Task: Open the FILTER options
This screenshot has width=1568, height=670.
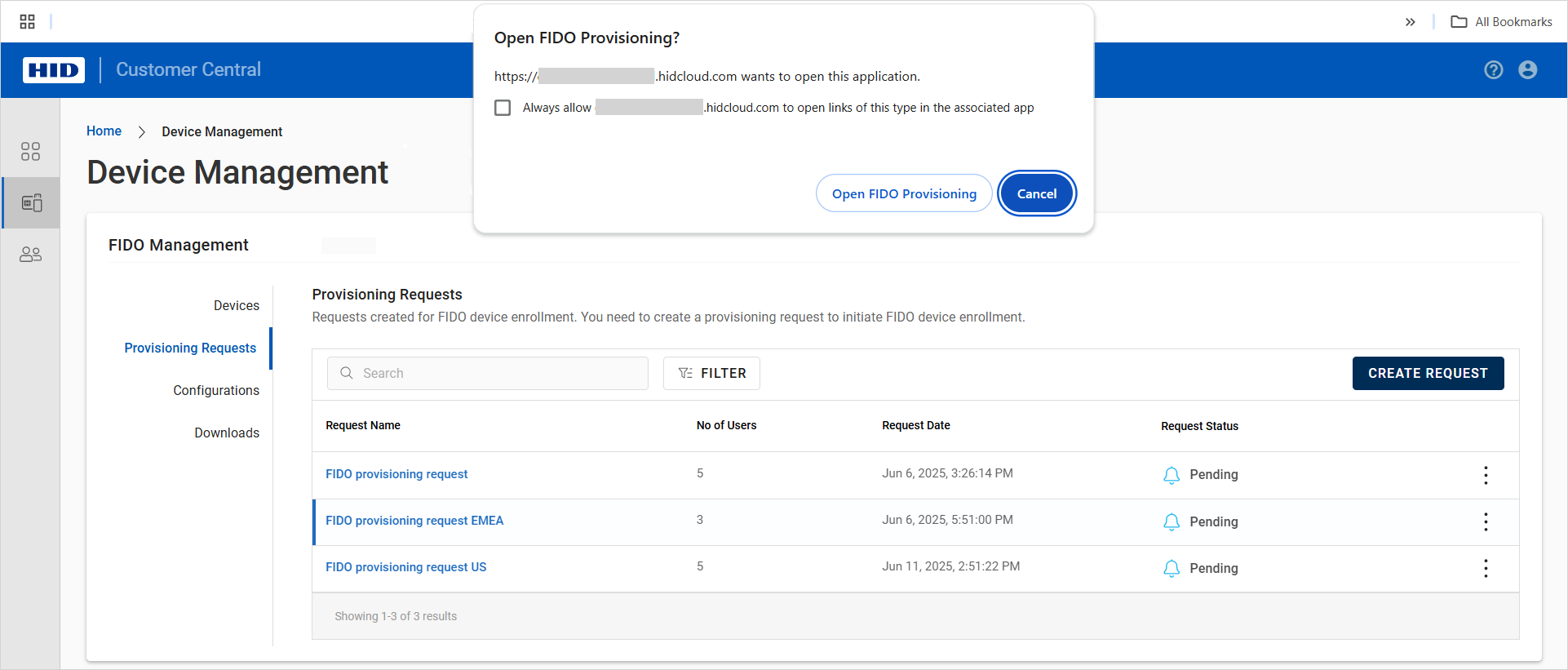Action: pos(711,374)
